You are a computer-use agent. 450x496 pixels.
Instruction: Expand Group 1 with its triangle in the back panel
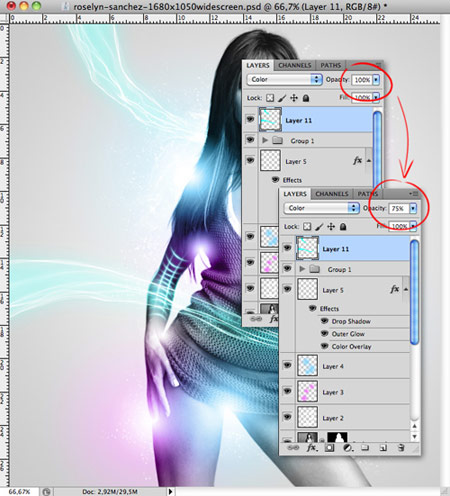[265, 140]
